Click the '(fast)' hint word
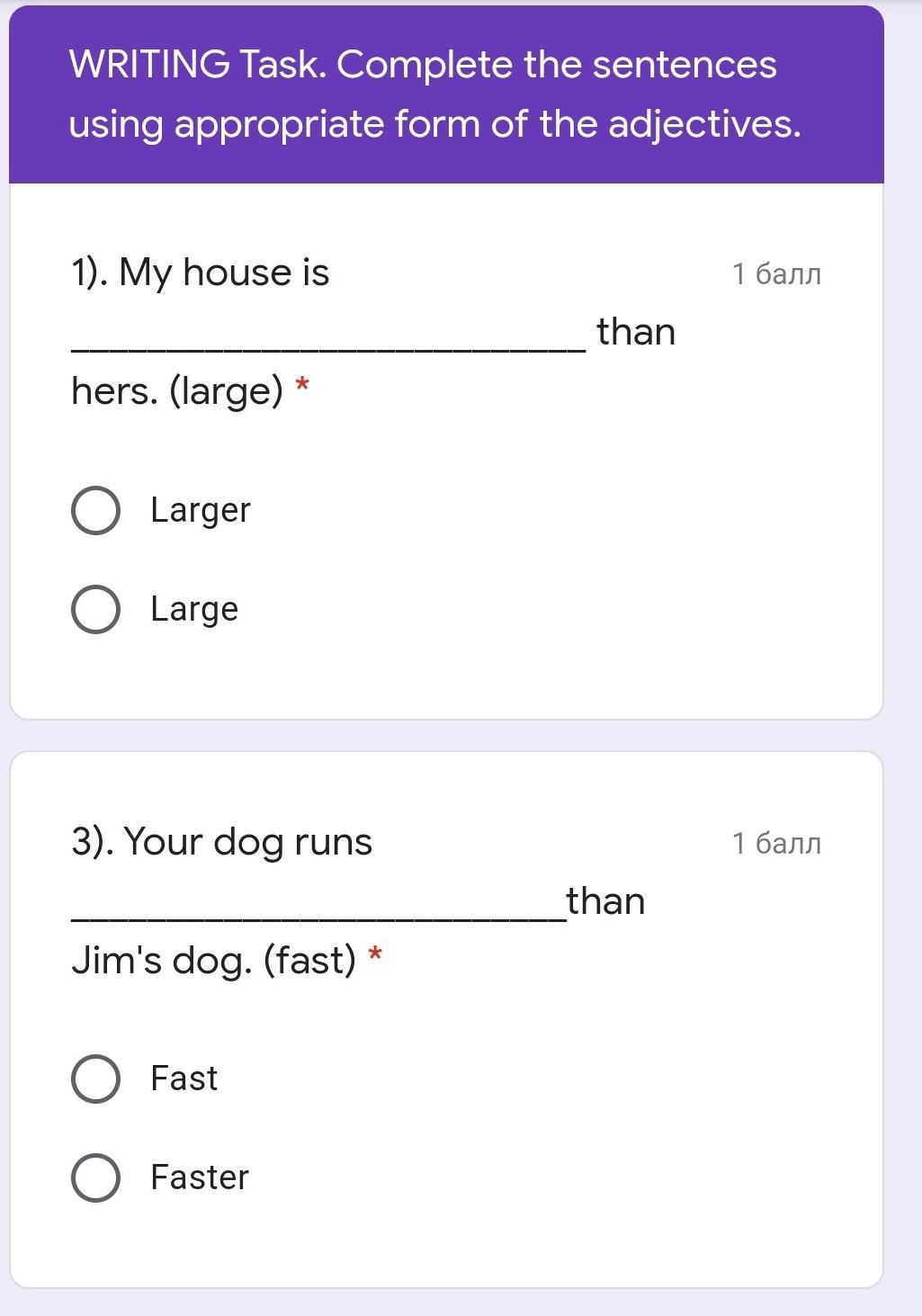 coord(309,961)
